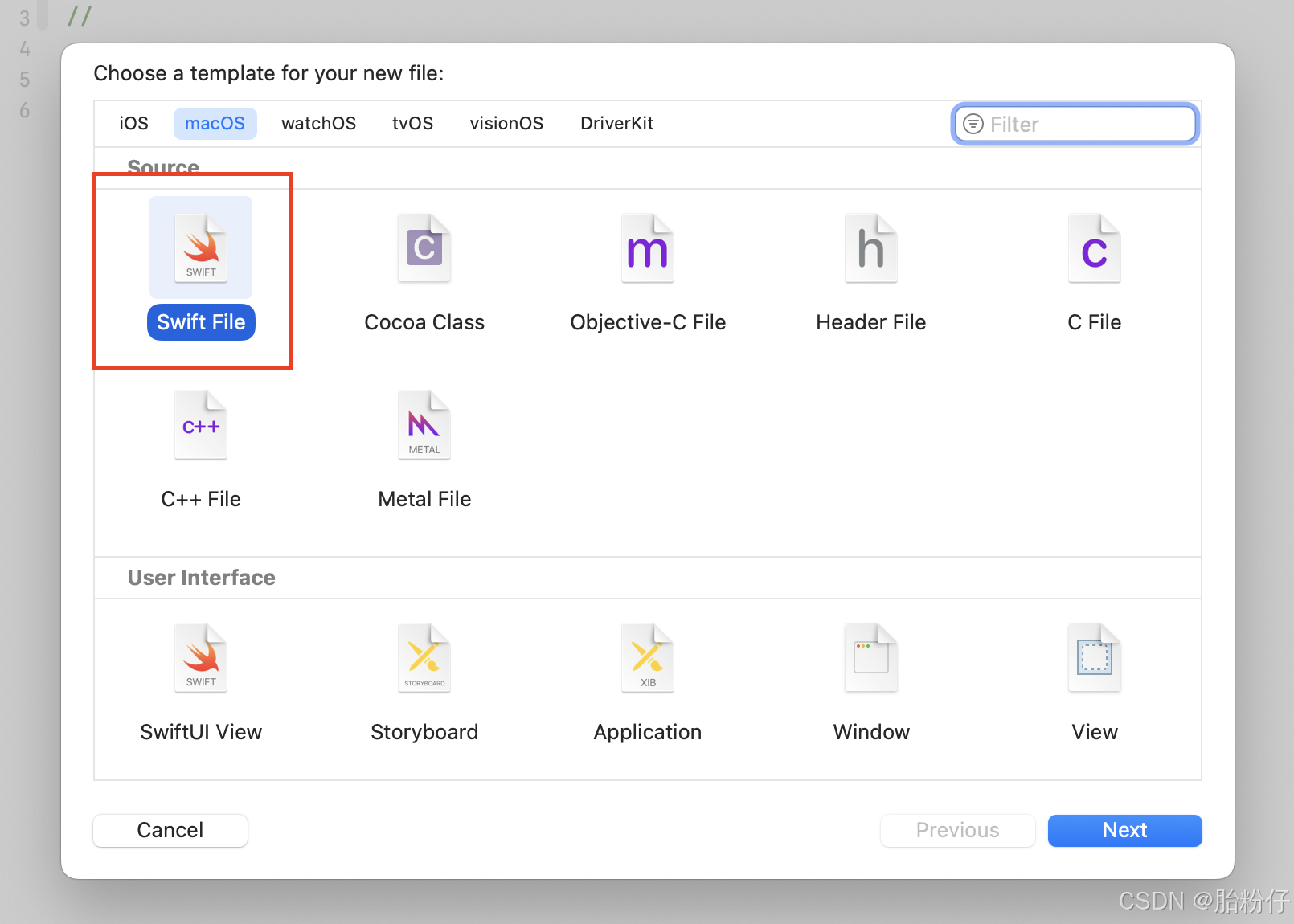Select the Storyboard template icon

(424, 657)
